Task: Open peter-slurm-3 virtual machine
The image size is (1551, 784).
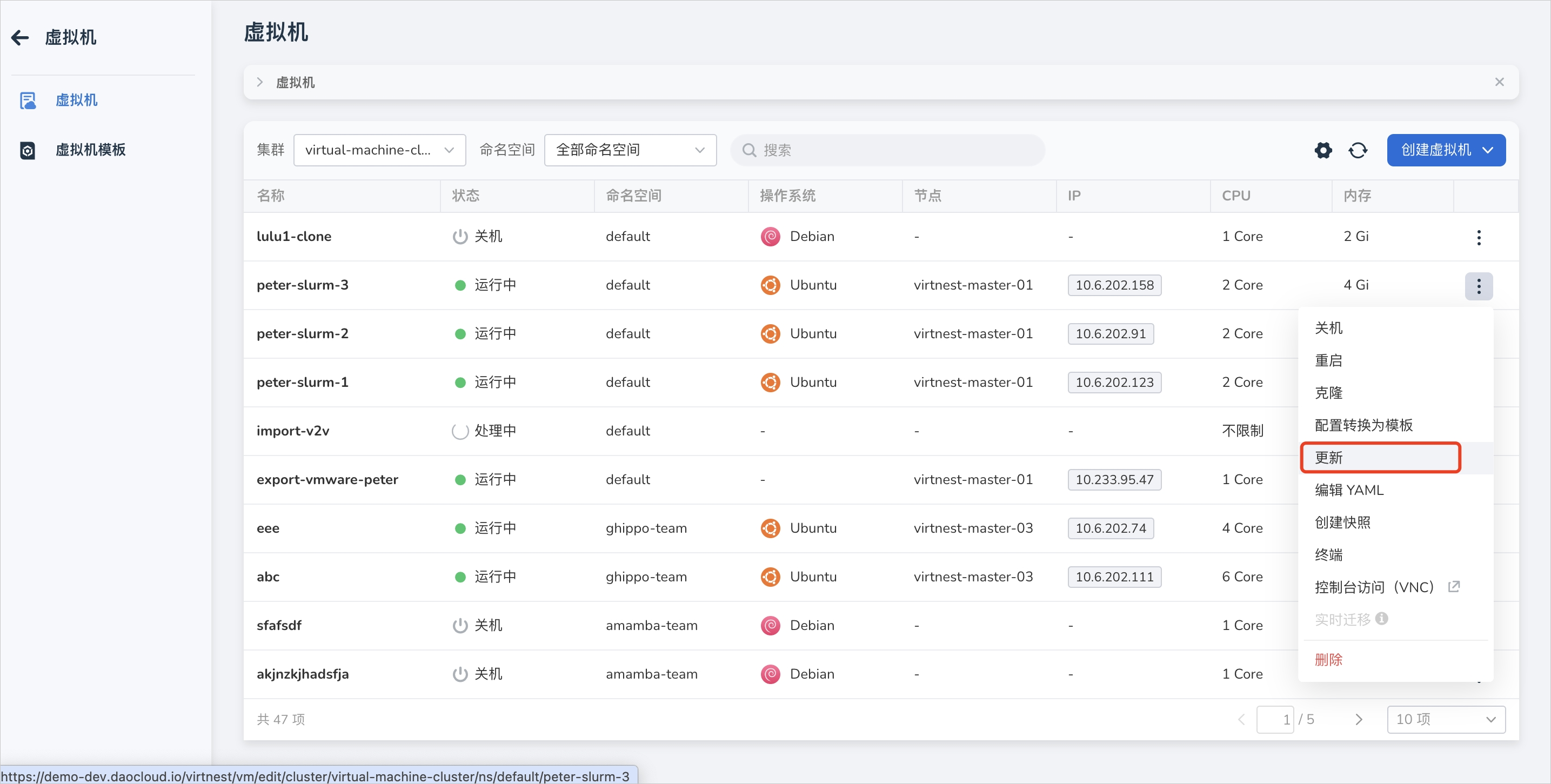Action: click(x=302, y=285)
